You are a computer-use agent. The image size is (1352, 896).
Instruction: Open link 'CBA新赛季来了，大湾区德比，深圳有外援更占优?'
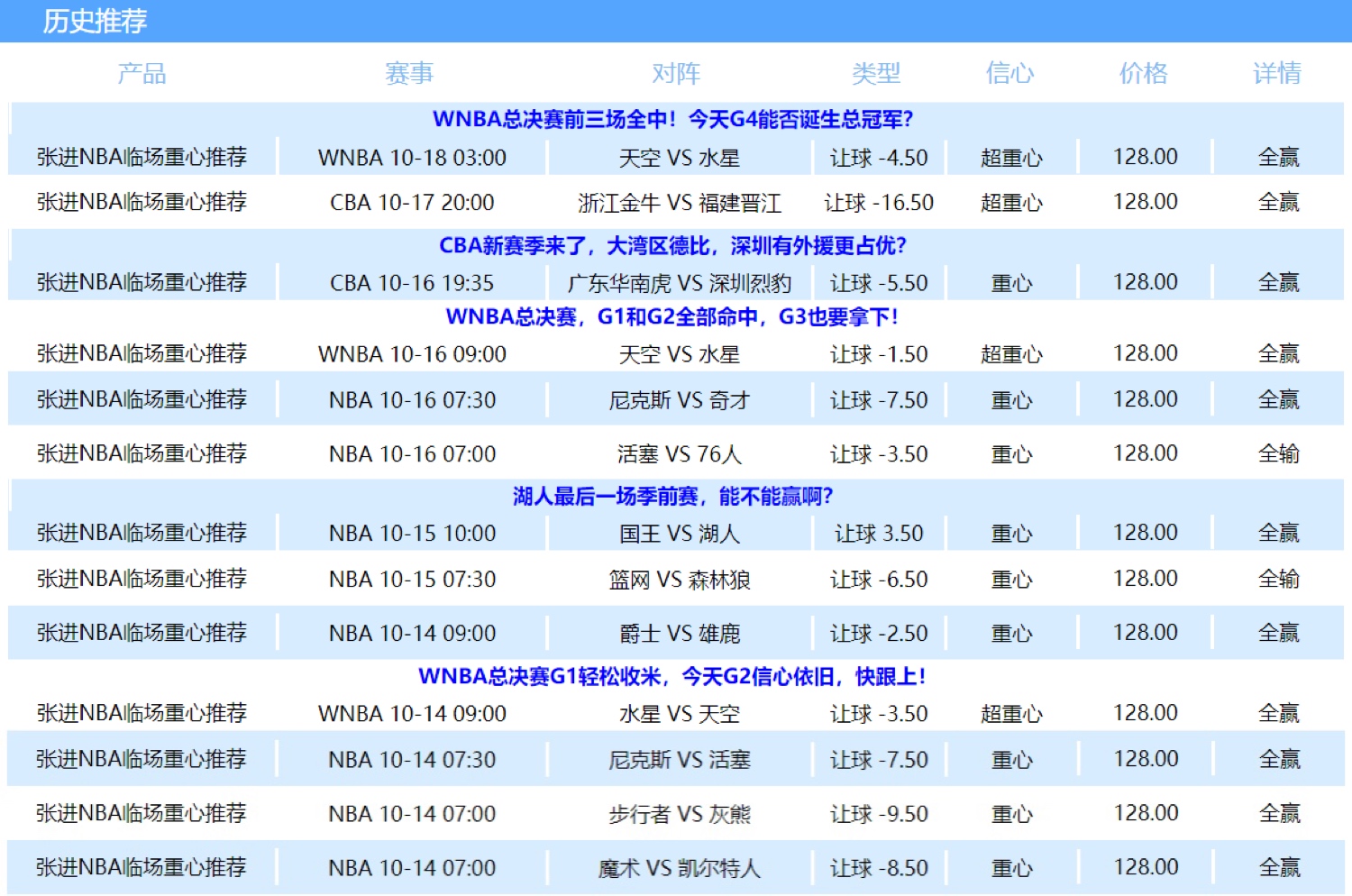[672, 245]
